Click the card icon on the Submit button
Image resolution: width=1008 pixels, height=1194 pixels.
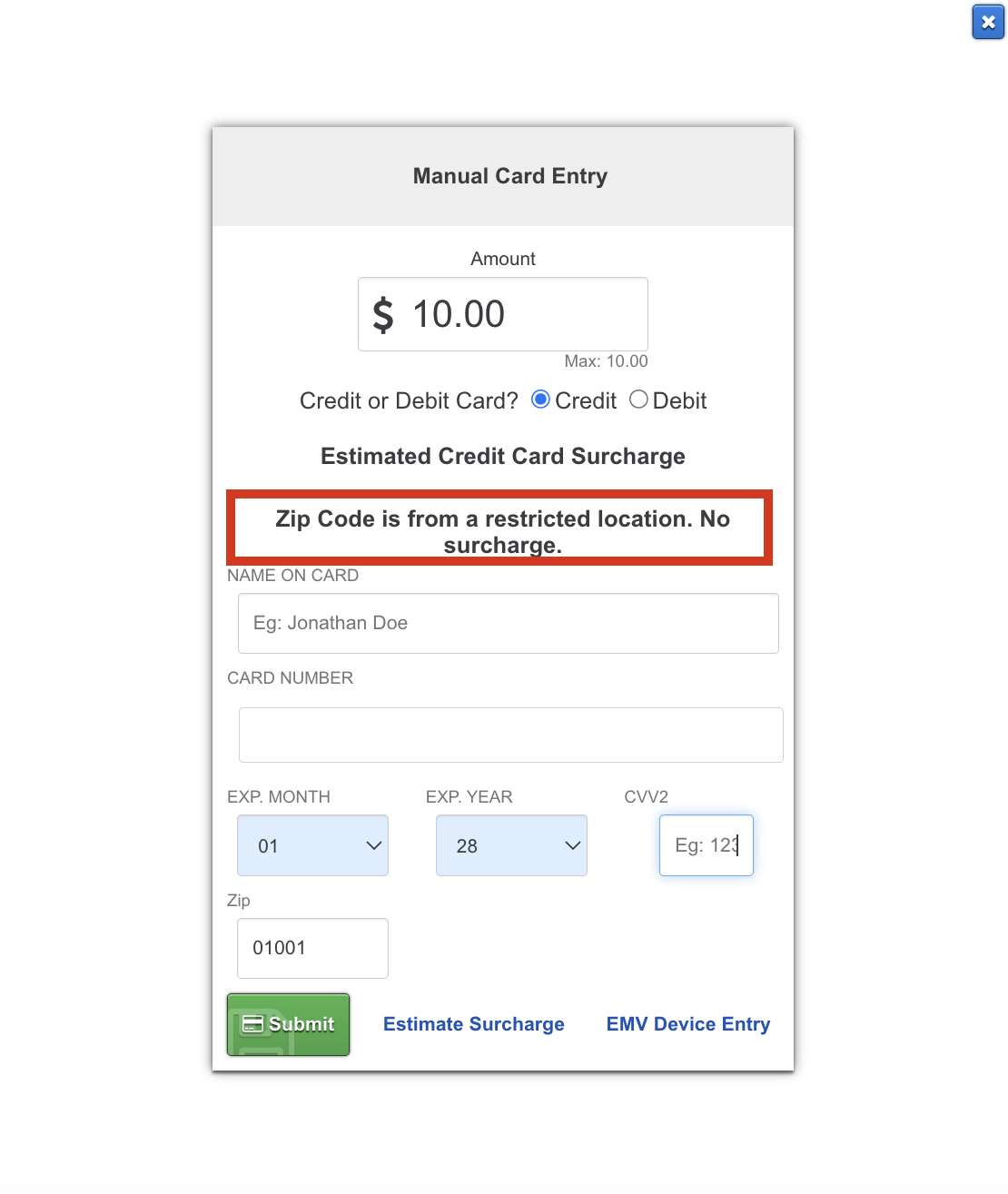click(x=252, y=1023)
